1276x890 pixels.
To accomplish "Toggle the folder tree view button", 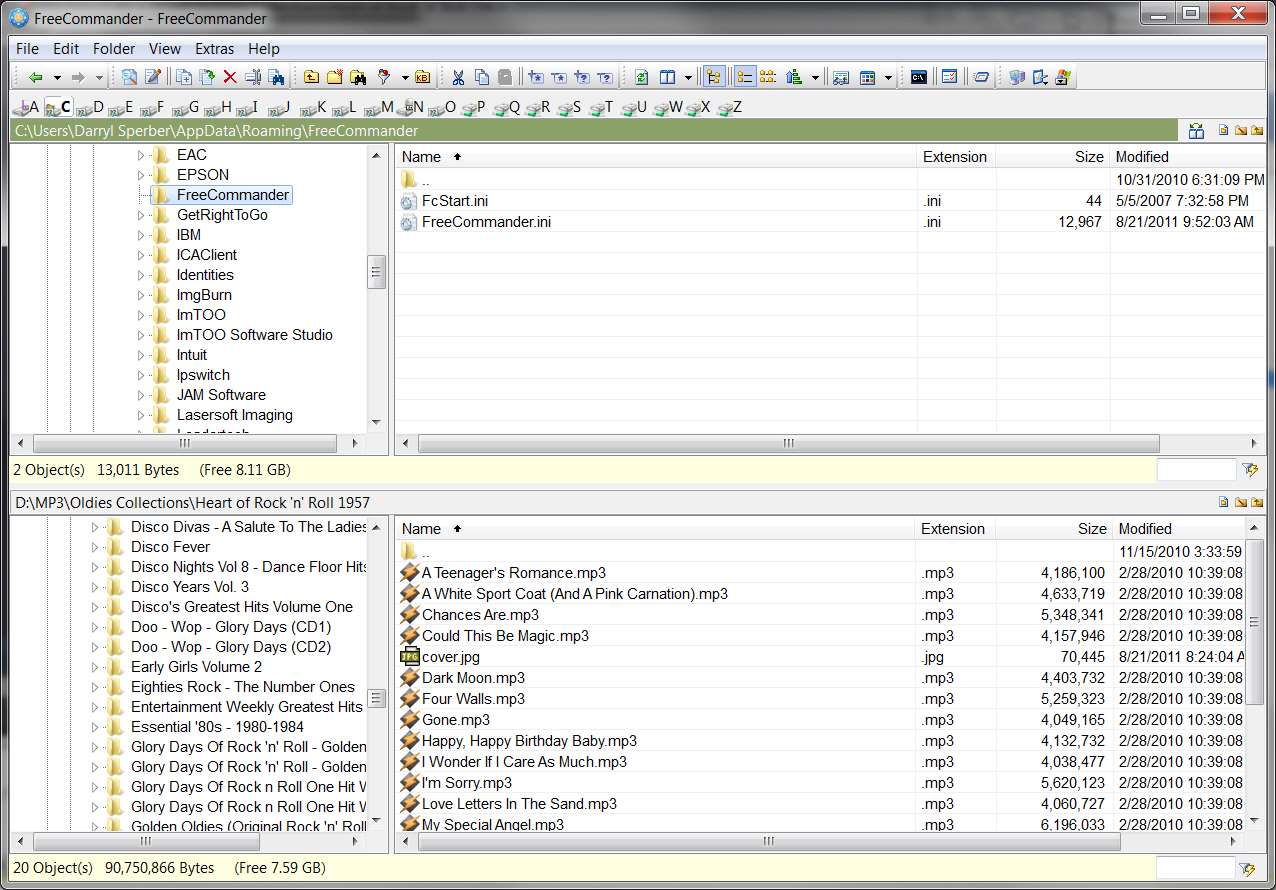I will pyautogui.click(x=714, y=77).
